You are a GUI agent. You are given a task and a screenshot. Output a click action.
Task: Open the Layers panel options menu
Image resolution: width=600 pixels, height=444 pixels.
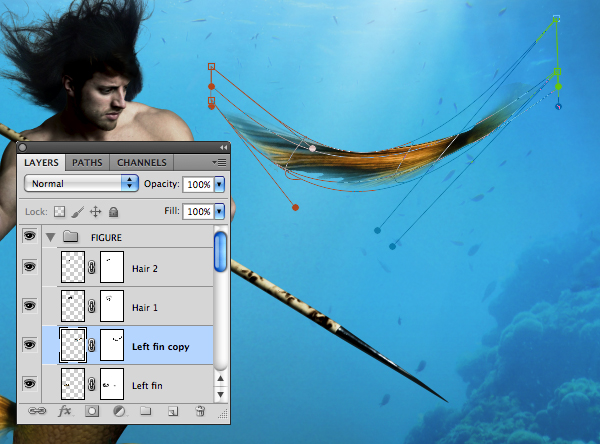tap(220, 163)
